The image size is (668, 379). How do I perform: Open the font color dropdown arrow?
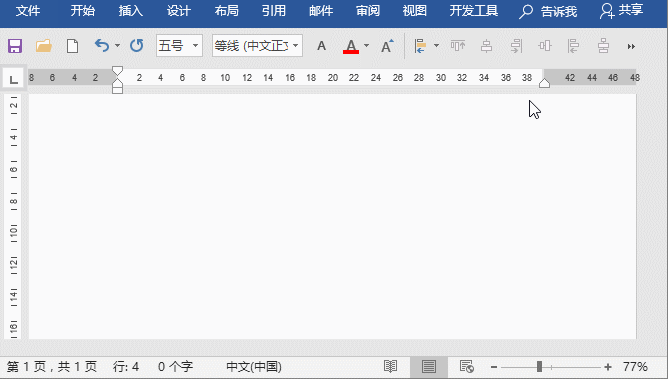pos(366,46)
